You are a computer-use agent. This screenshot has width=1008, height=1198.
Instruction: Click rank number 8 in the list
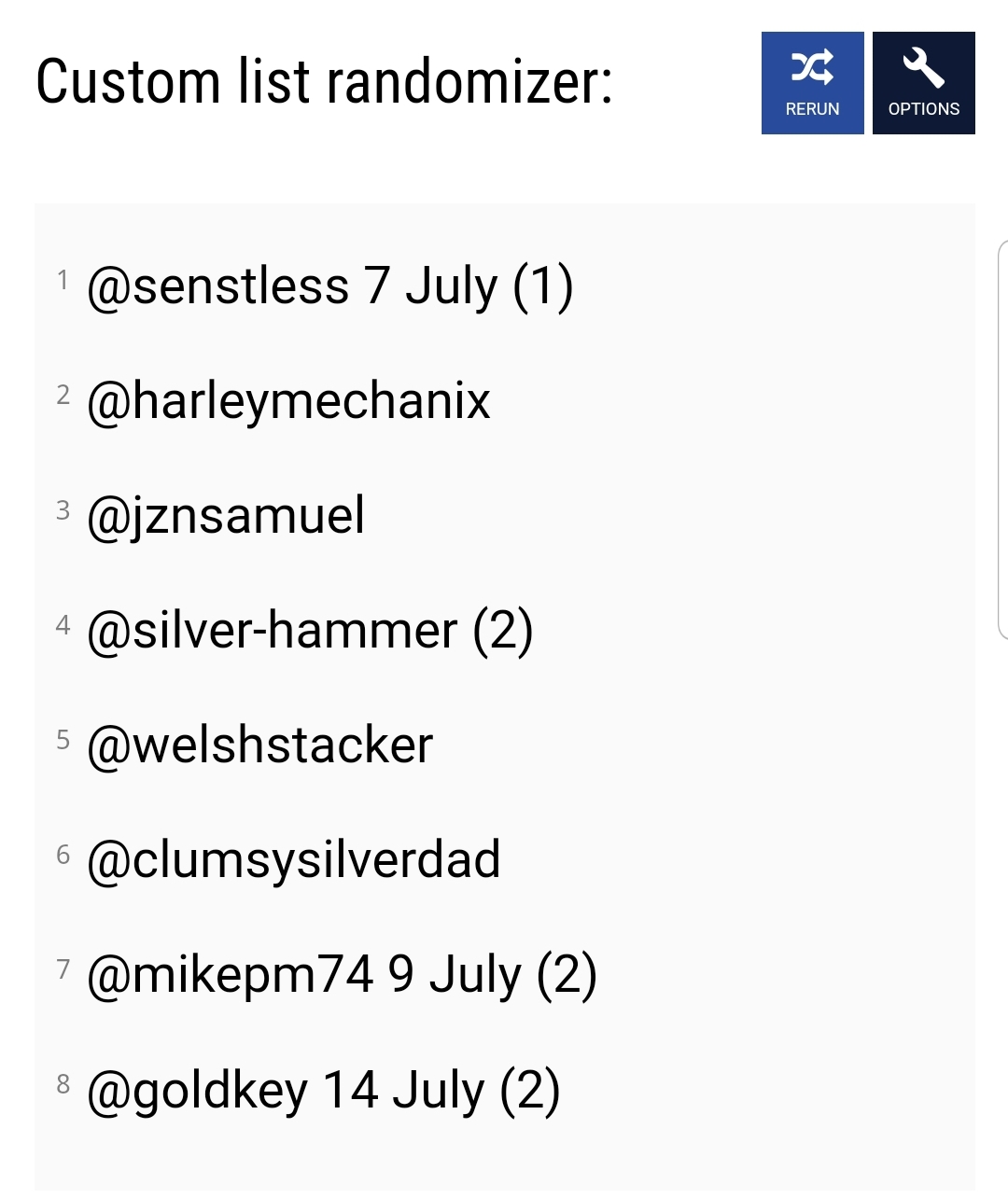click(63, 1083)
